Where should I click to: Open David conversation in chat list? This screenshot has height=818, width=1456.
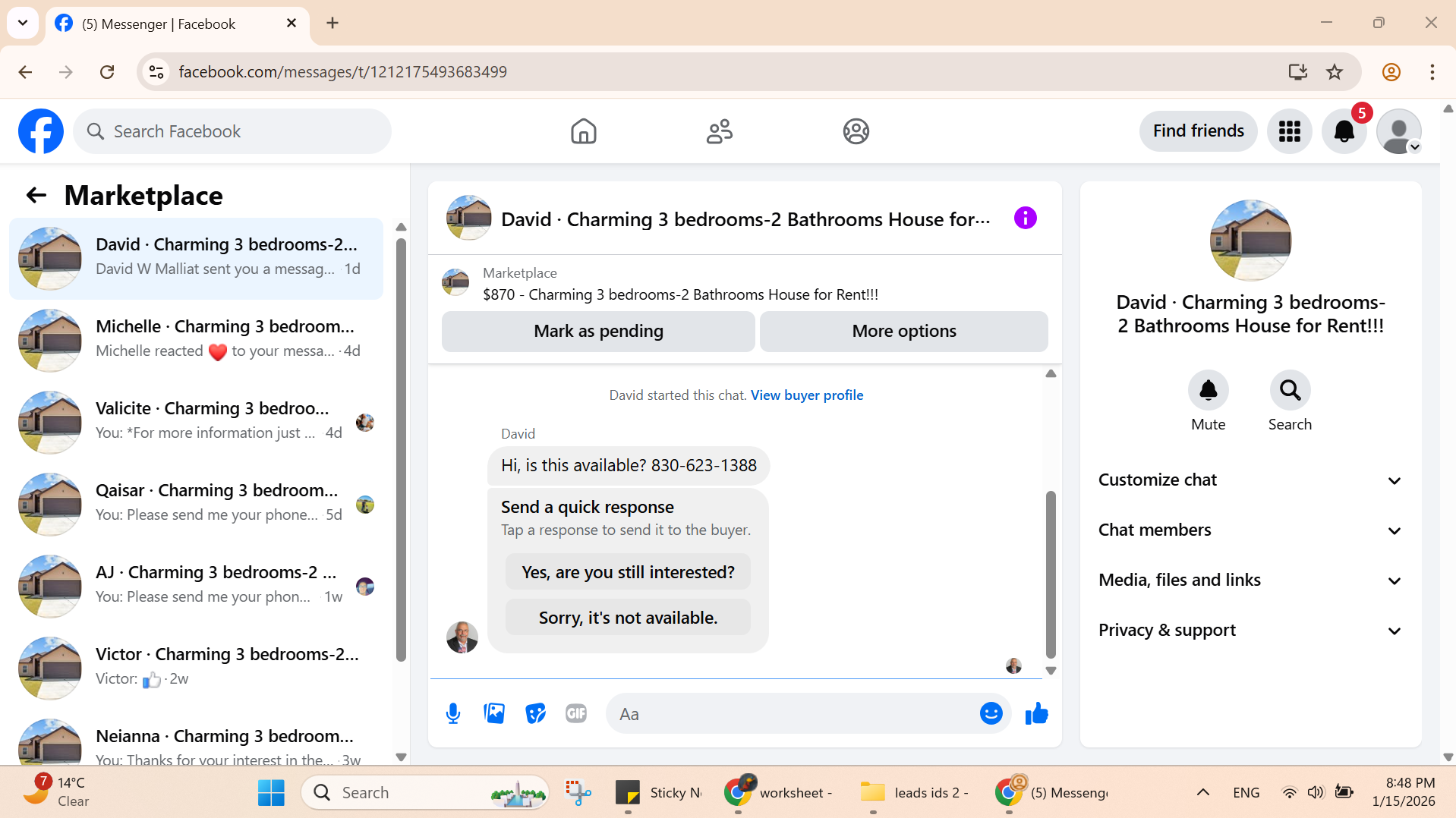pyautogui.click(x=196, y=259)
